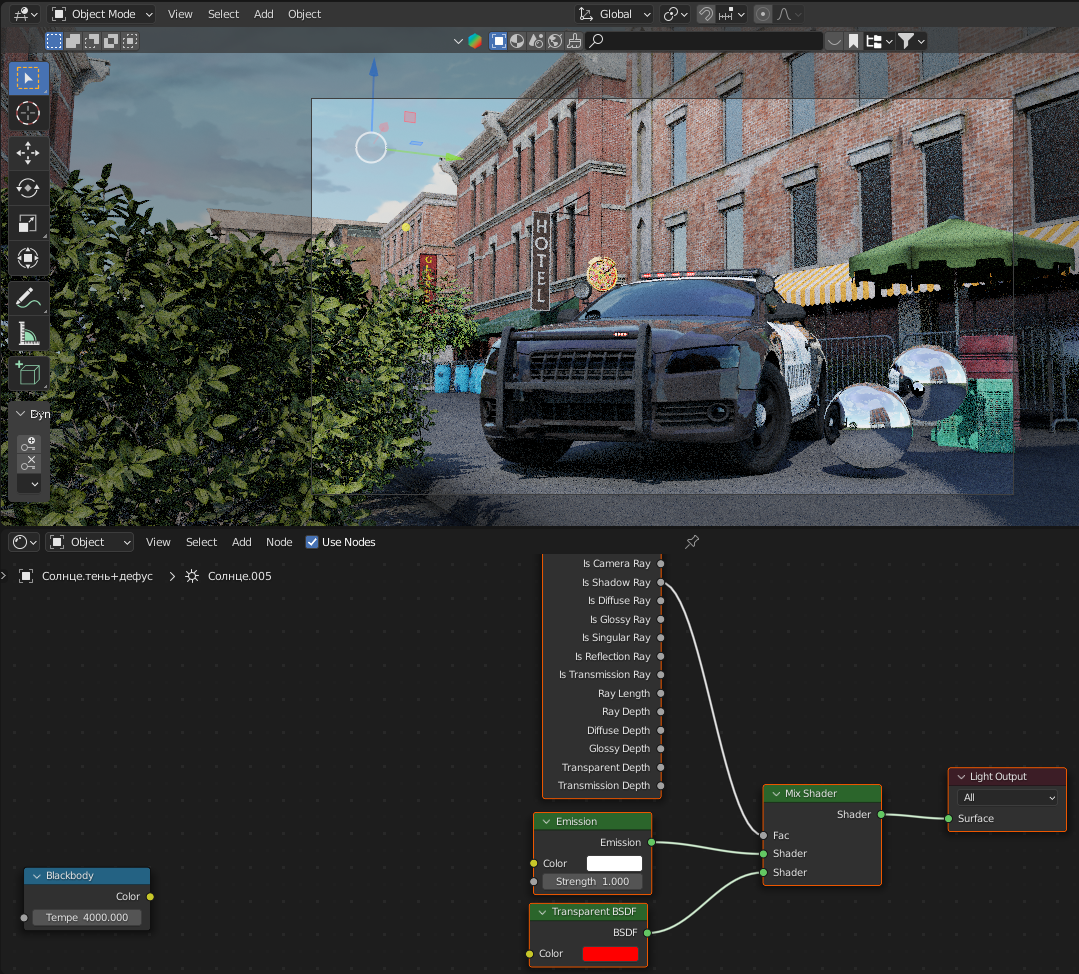Open the display hierarchy mode dropdown
This screenshot has height=974, width=1079.
(x=879, y=41)
